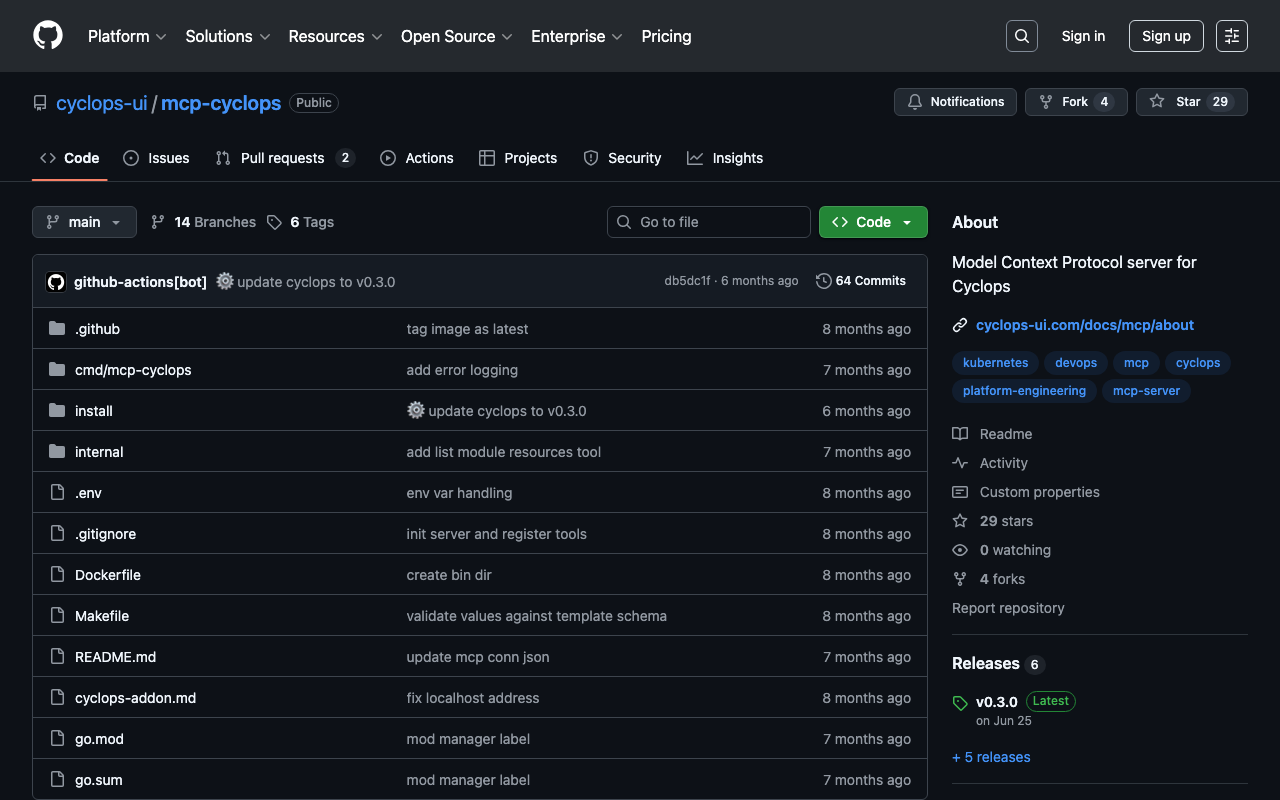Open the v0.3.0 latest release
Image resolution: width=1280 pixels, height=800 pixels.
997,702
